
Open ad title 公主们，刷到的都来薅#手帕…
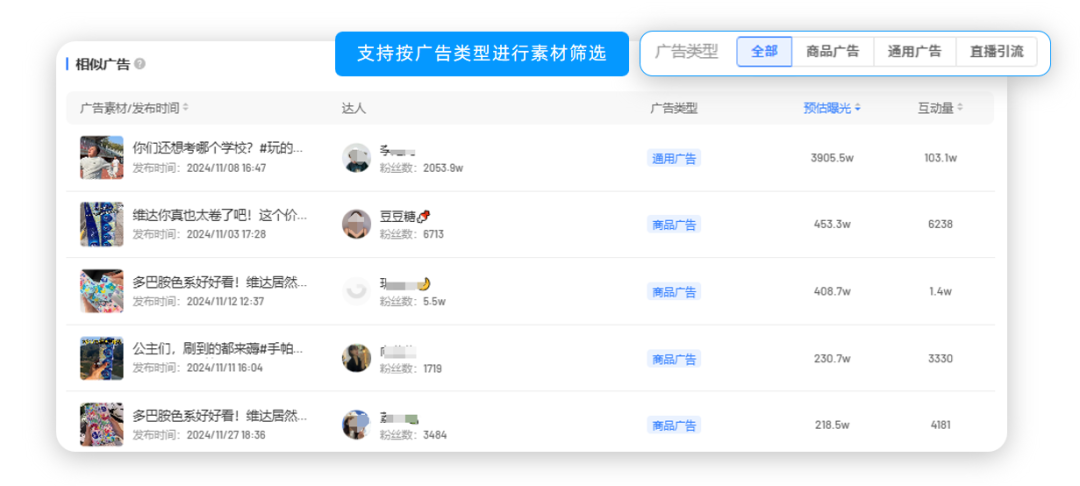click(x=218, y=349)
